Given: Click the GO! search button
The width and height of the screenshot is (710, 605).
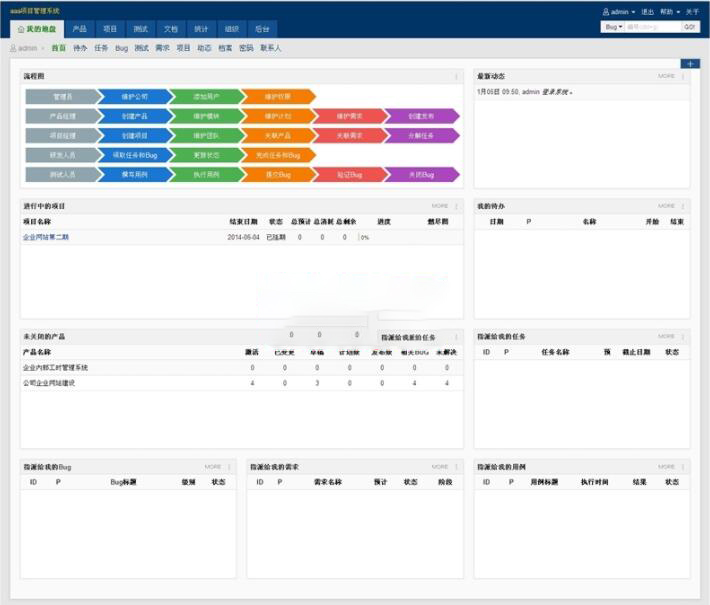Looking at the screenshot, I should click(689, 27).
